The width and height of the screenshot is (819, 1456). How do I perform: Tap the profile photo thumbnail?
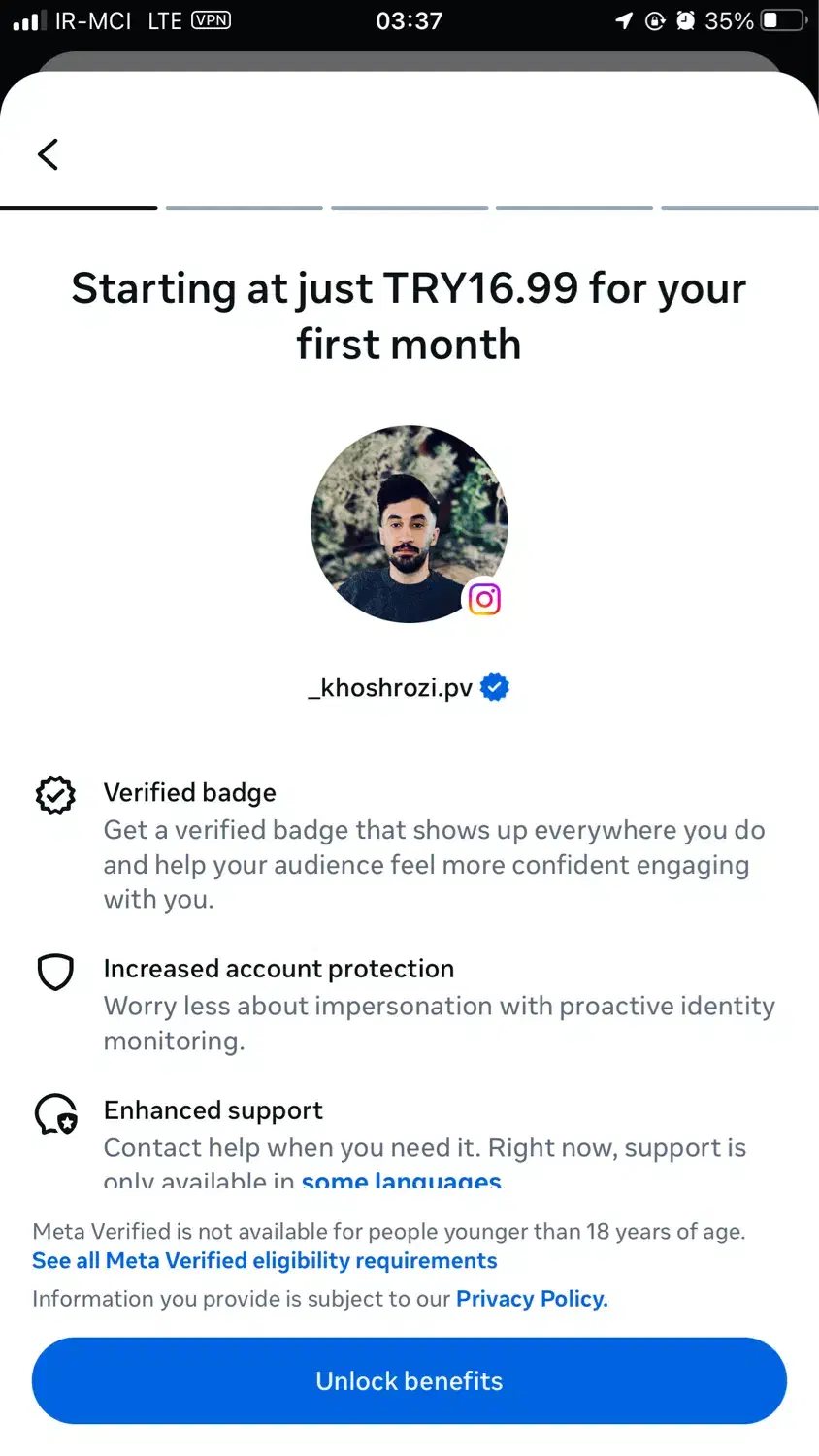tap(409, 524)
